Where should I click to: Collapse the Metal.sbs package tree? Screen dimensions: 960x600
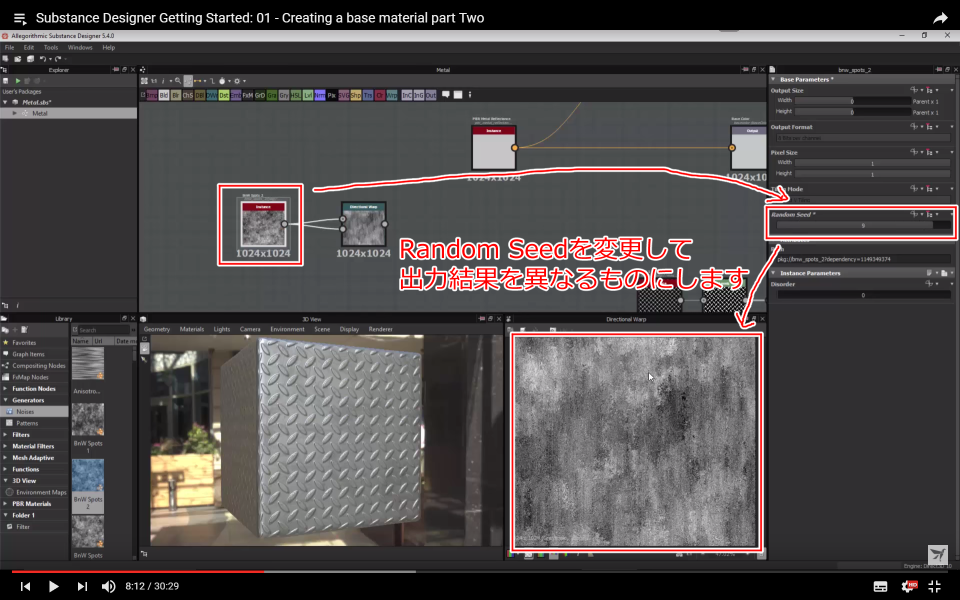pyautogui.click(x=6, y=102)
